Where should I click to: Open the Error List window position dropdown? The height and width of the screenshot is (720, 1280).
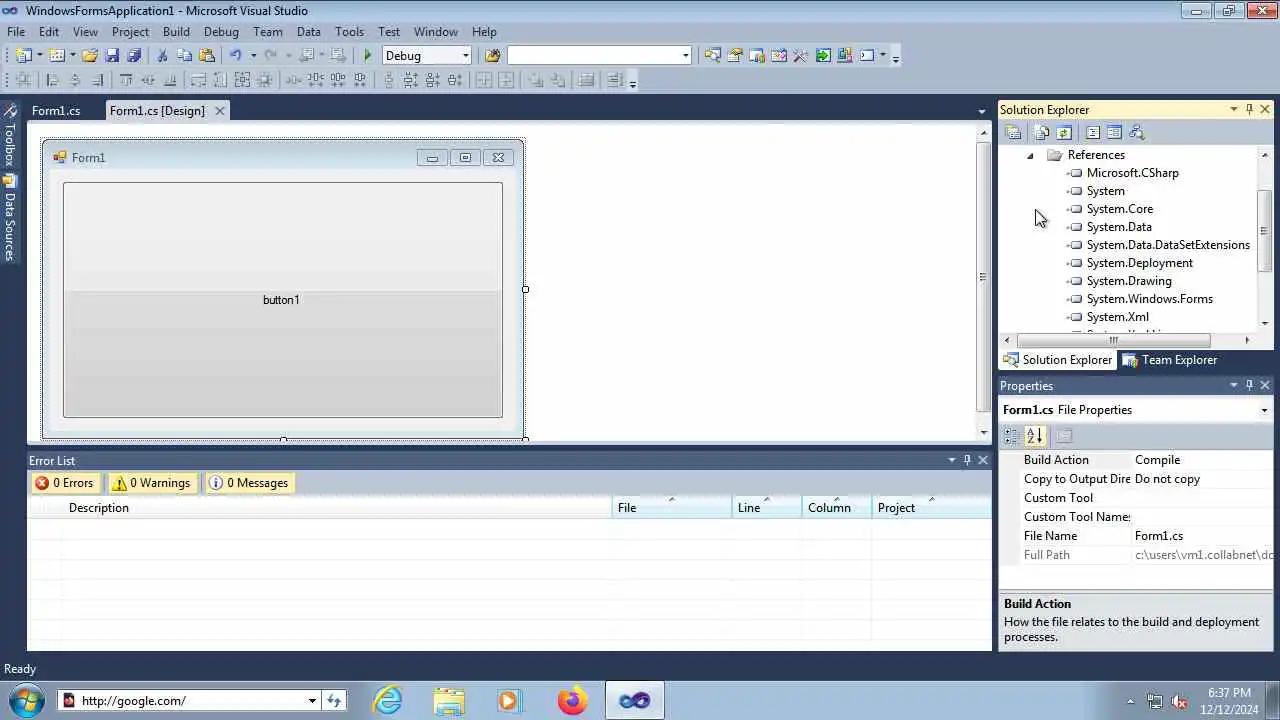(x=951, y=460)
